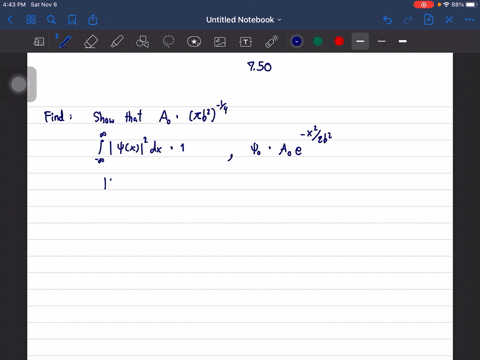This screenshot has width=480, height=360.
Task: Tap the screen recording indicator in status bar
Action: 424,5
